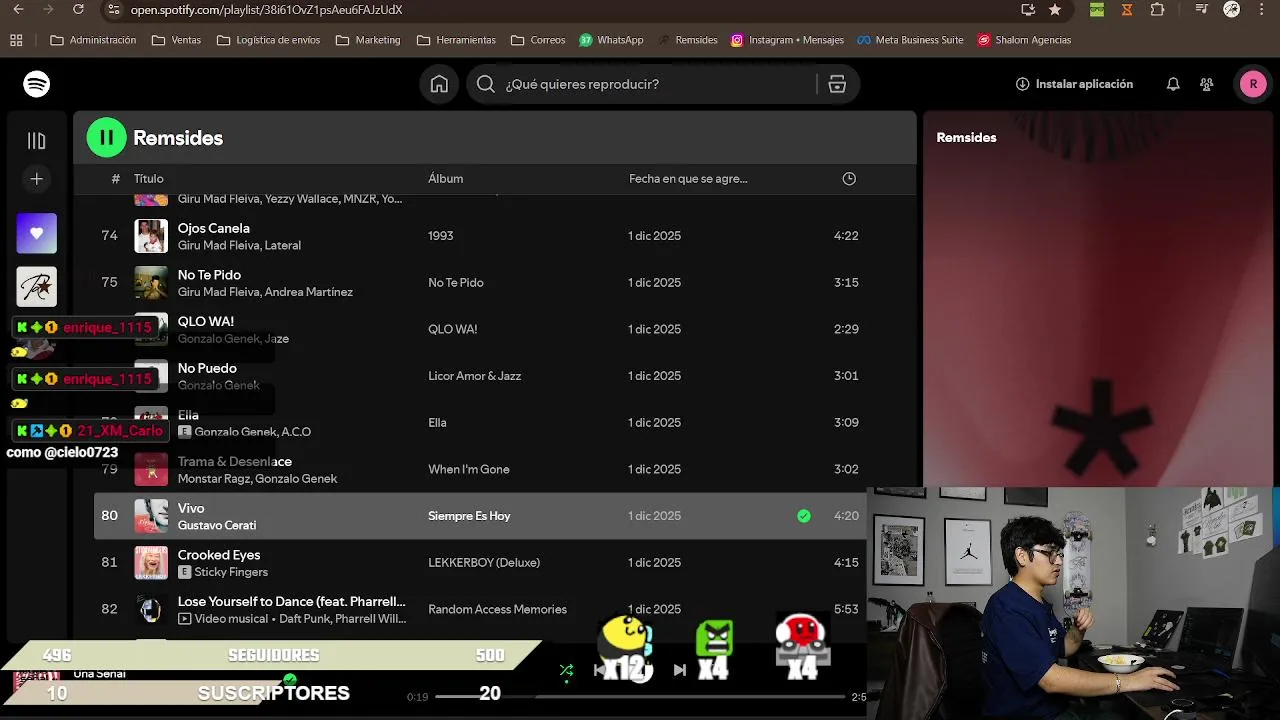1280x720 pixels.
Task: Open the Liked Songs purple heart tile
Action: coord(36,233)
